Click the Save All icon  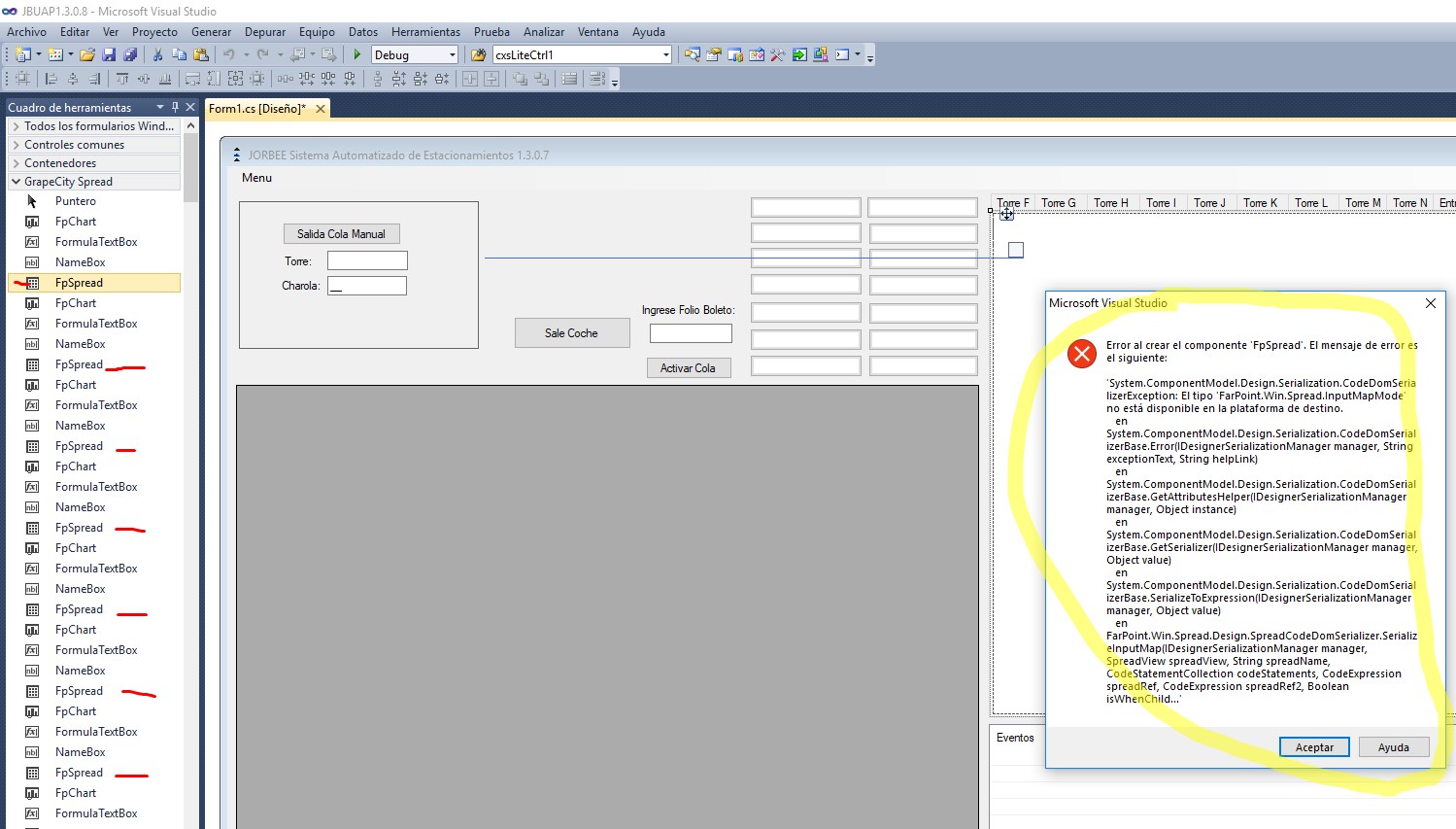pyautogui.click(x=130, y=54)
